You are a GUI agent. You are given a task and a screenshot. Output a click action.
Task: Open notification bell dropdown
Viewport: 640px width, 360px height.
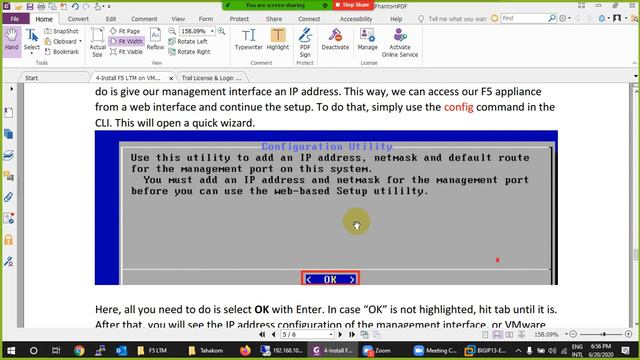608,18
